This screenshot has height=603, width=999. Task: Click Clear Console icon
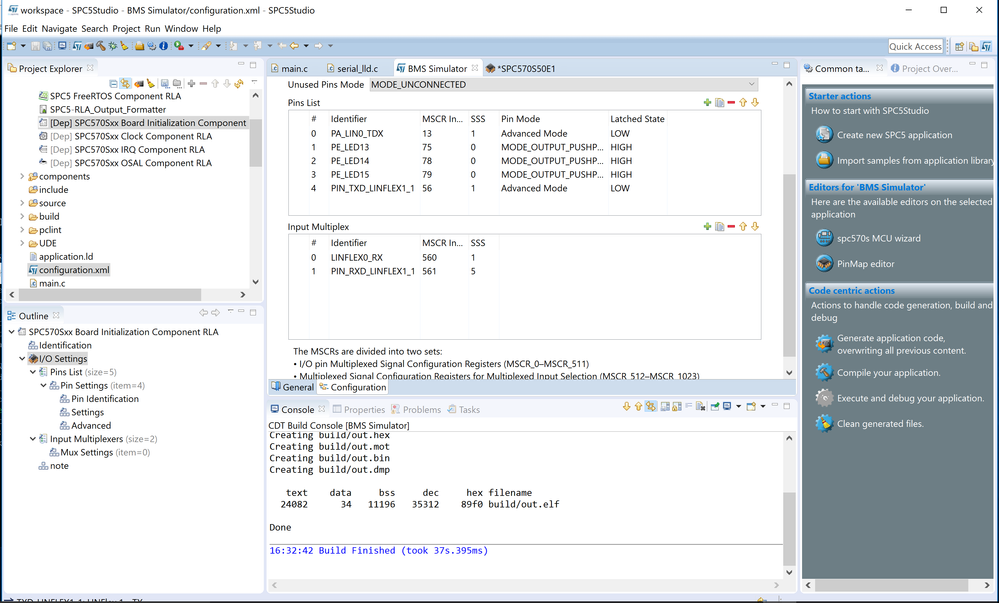pyautogui.click(x=701, y=407)
